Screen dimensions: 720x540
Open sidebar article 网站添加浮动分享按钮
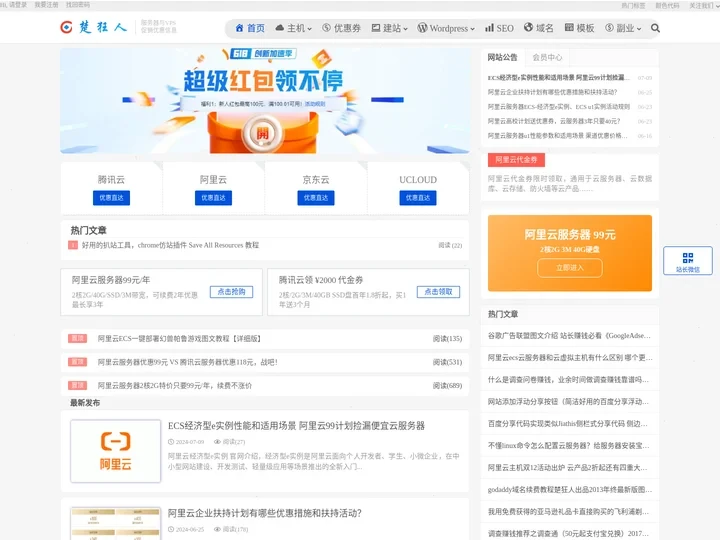click(x=568, y=402)
